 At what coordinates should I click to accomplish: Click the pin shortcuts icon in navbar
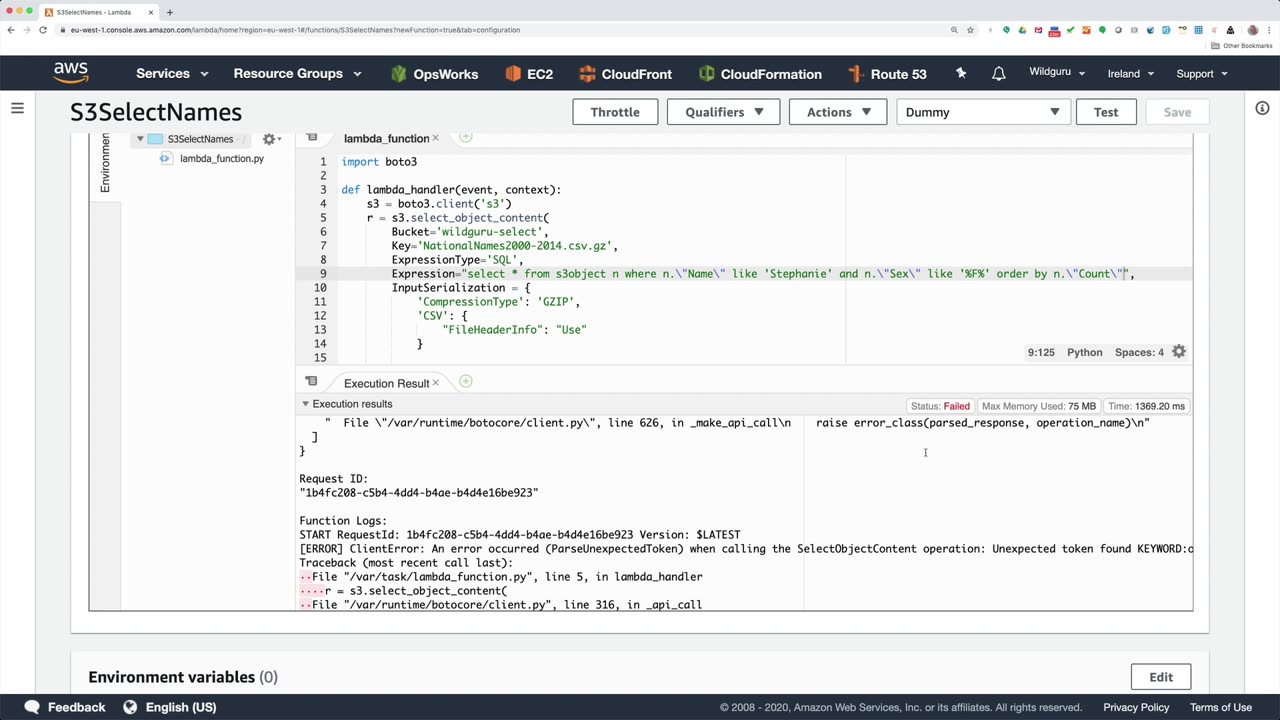tap(961, 74)
